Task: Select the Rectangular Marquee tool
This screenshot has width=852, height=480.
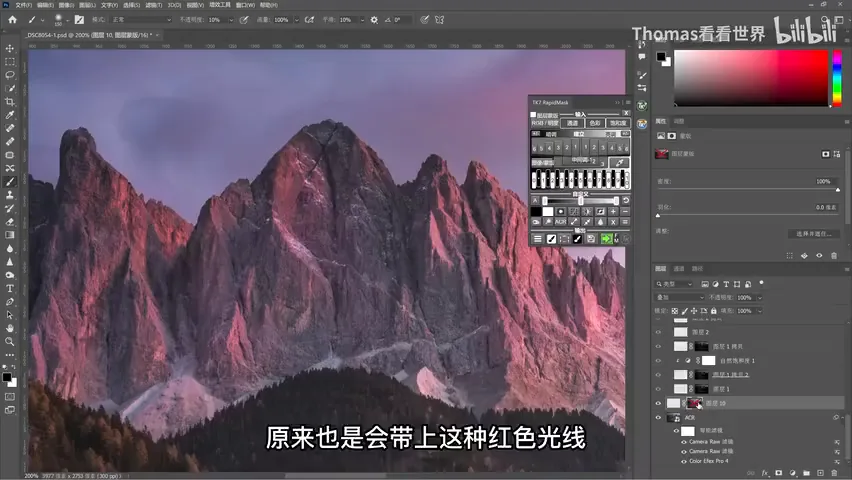Action: pos(10,61)
